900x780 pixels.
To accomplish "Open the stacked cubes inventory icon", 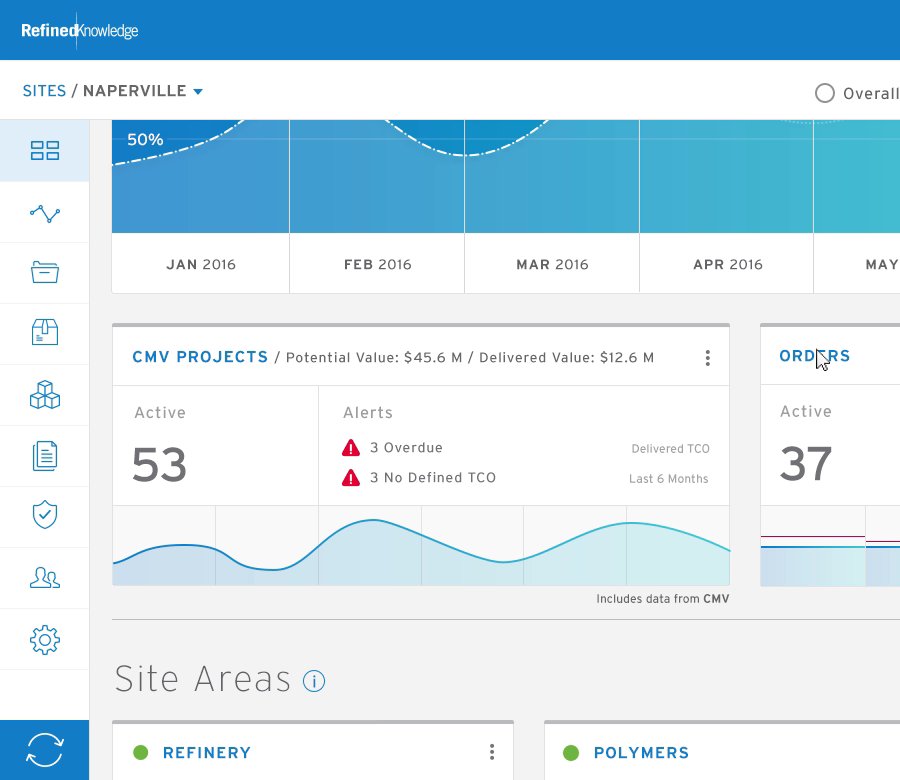I will (x=45, y=395).
